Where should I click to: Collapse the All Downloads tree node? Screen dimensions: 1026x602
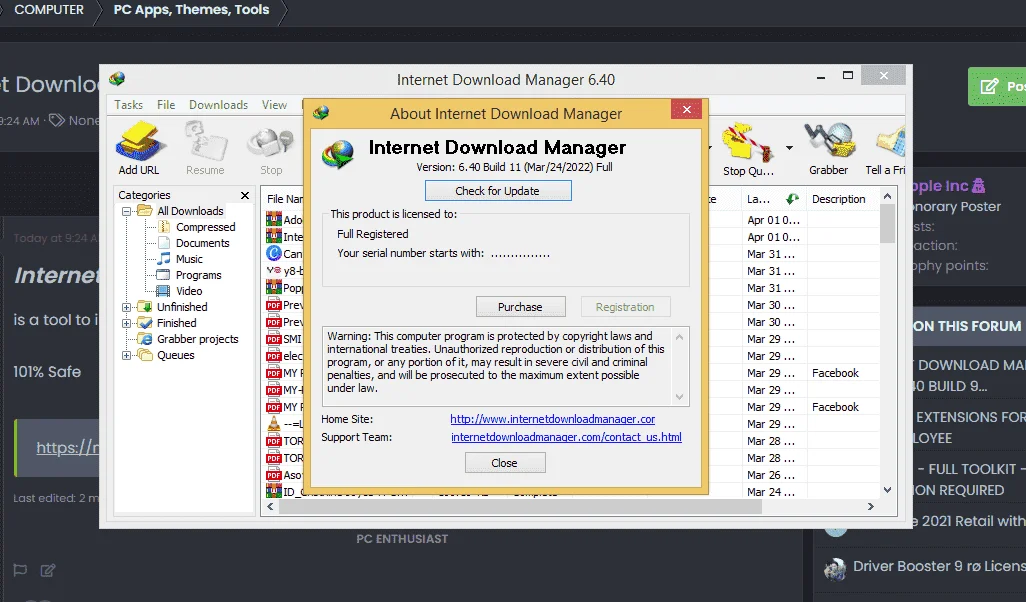click(126, 211)
